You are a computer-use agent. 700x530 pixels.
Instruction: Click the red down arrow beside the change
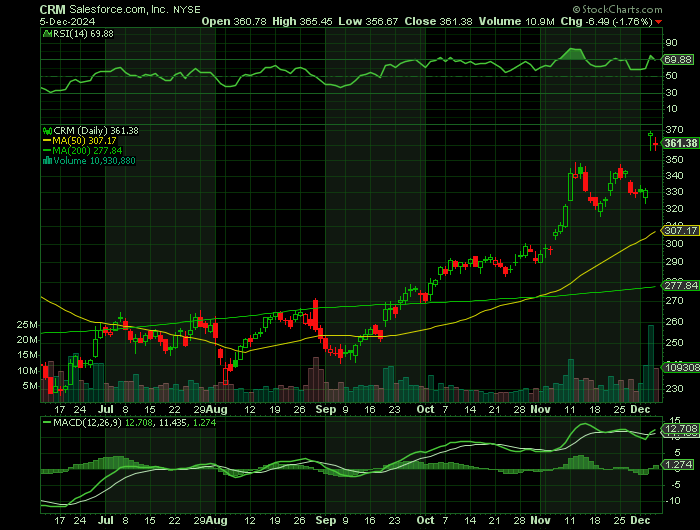pos(658,22)
